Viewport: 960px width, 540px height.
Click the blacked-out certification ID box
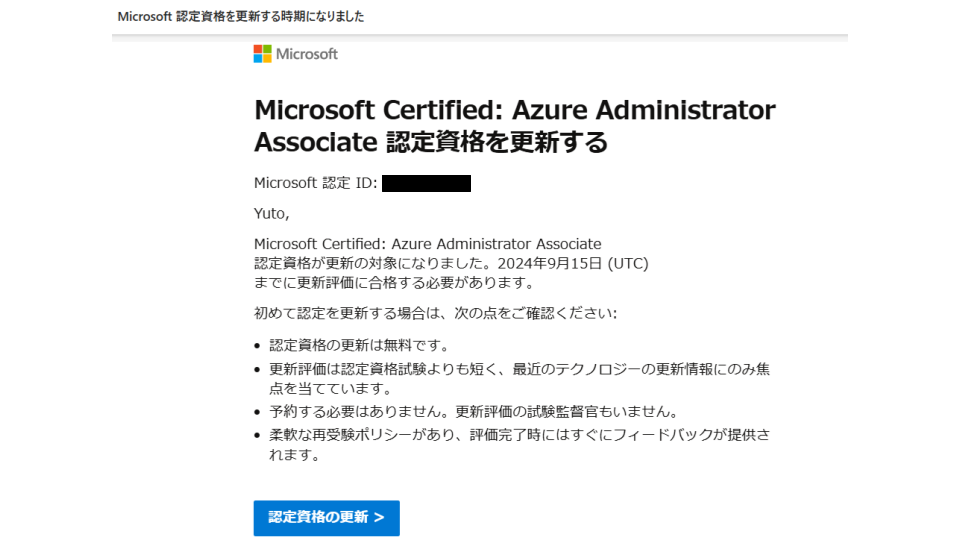point(426,183)
